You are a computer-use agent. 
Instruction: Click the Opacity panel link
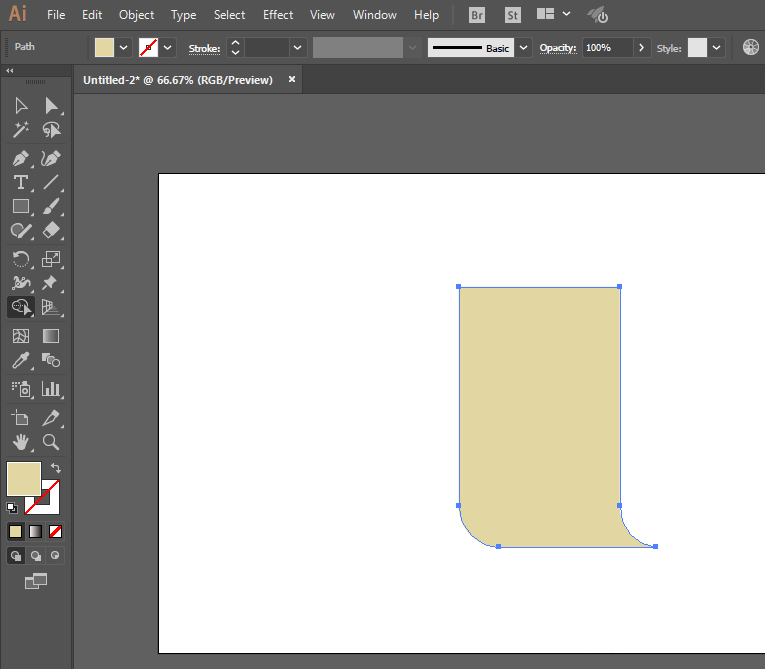558,48
